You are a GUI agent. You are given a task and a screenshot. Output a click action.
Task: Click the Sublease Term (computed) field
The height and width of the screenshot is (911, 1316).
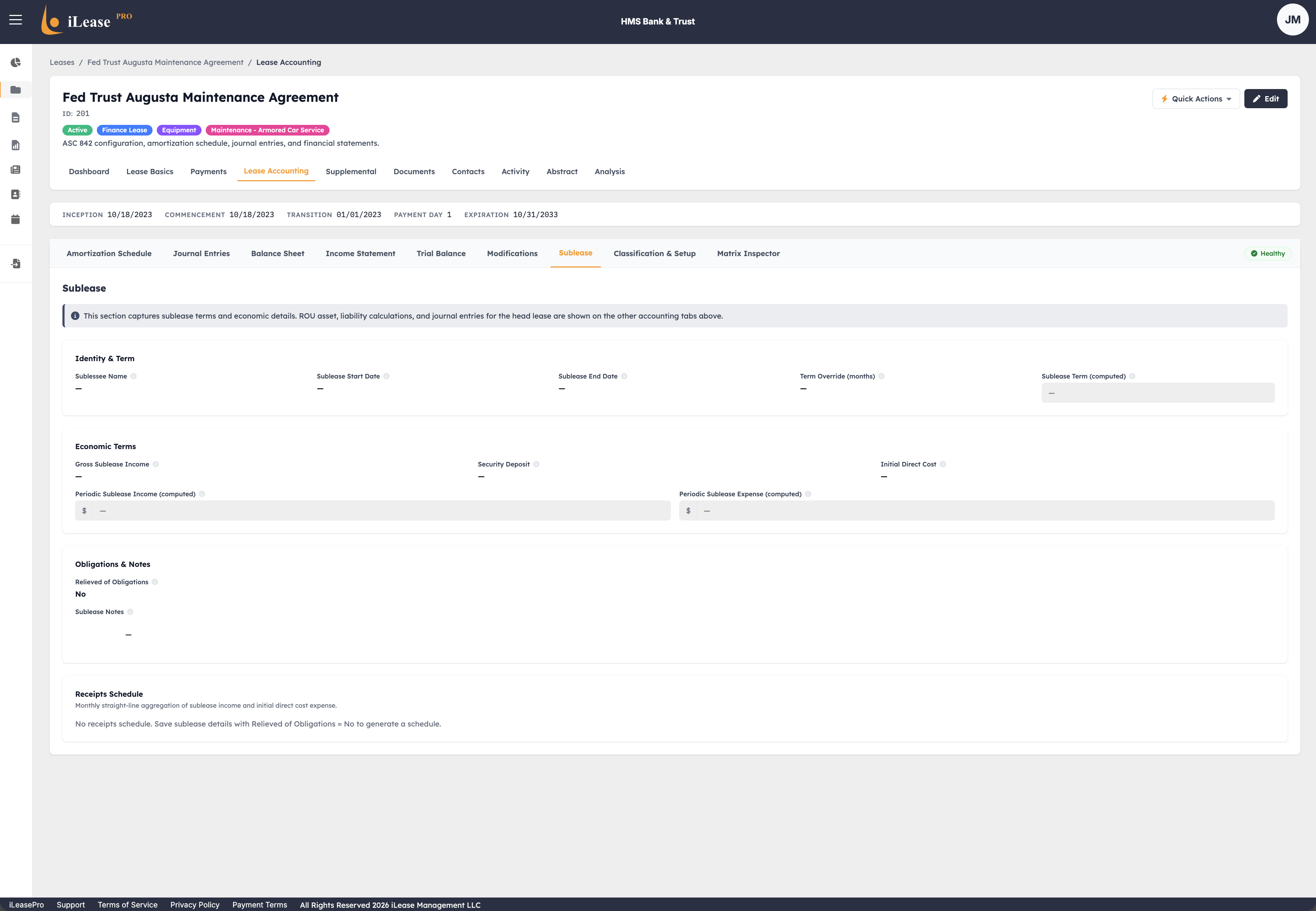click(x=1157, y=393)
